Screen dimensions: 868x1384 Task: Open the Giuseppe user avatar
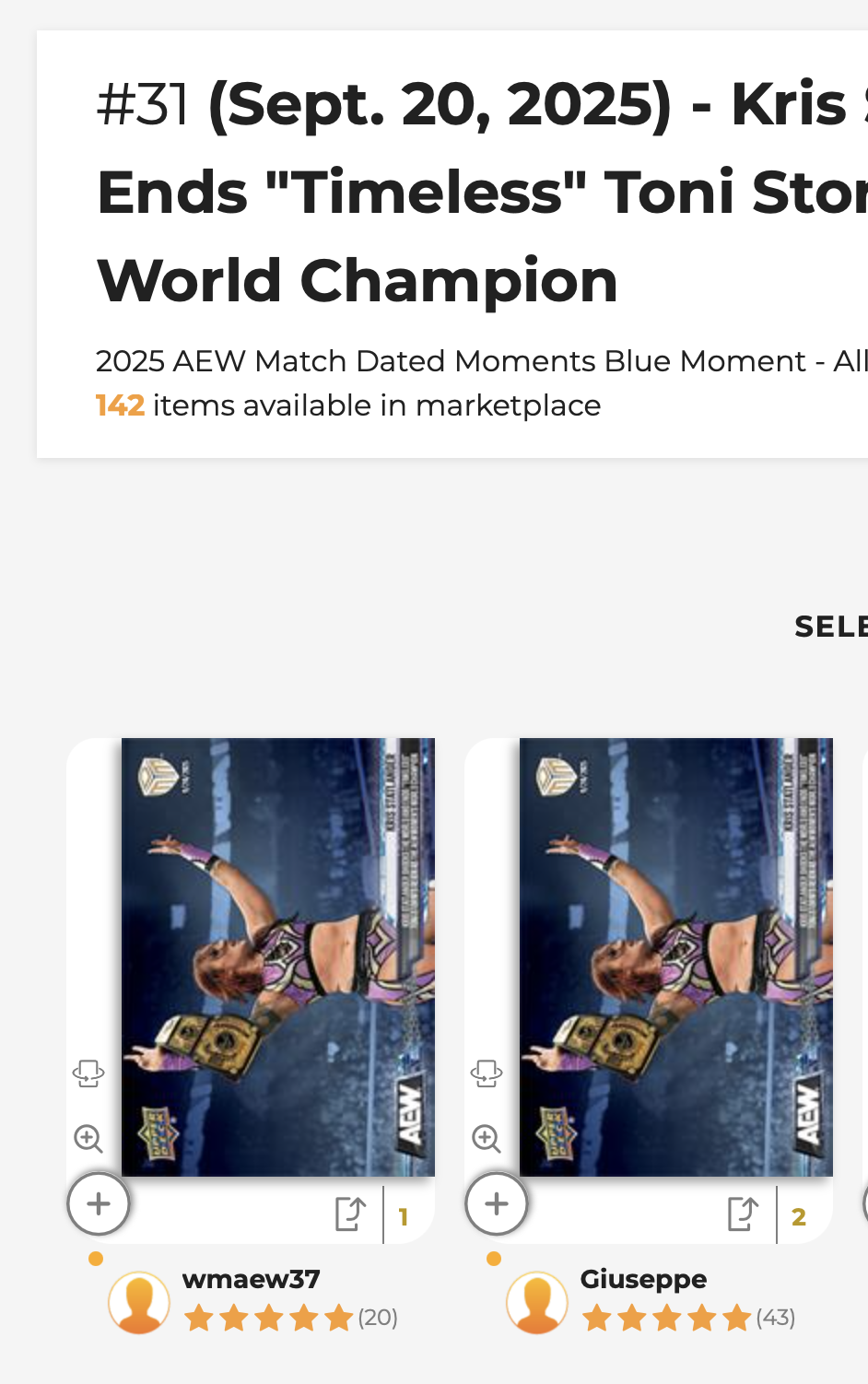537,1303
